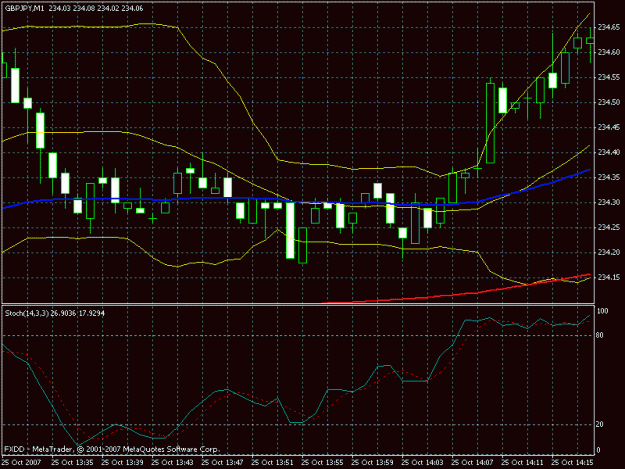Click the 234.25 price axis label
The image size is (625, 469).
tap(609, 227)
